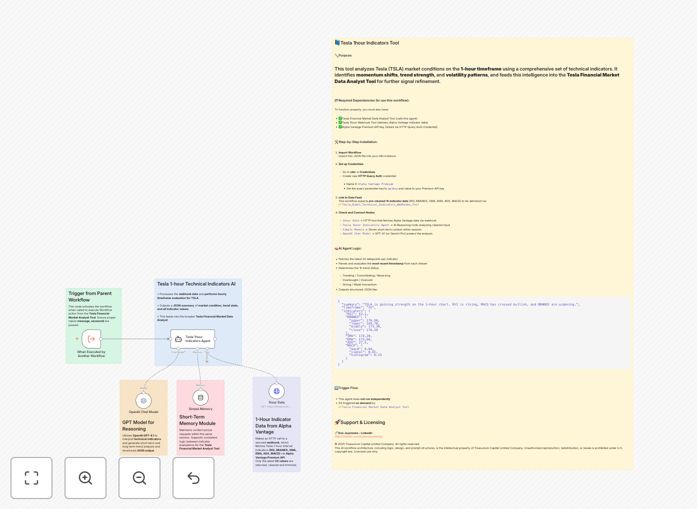Click the GPT Model for Reasoning note heading
697x509 pixels.
[138, 425]
